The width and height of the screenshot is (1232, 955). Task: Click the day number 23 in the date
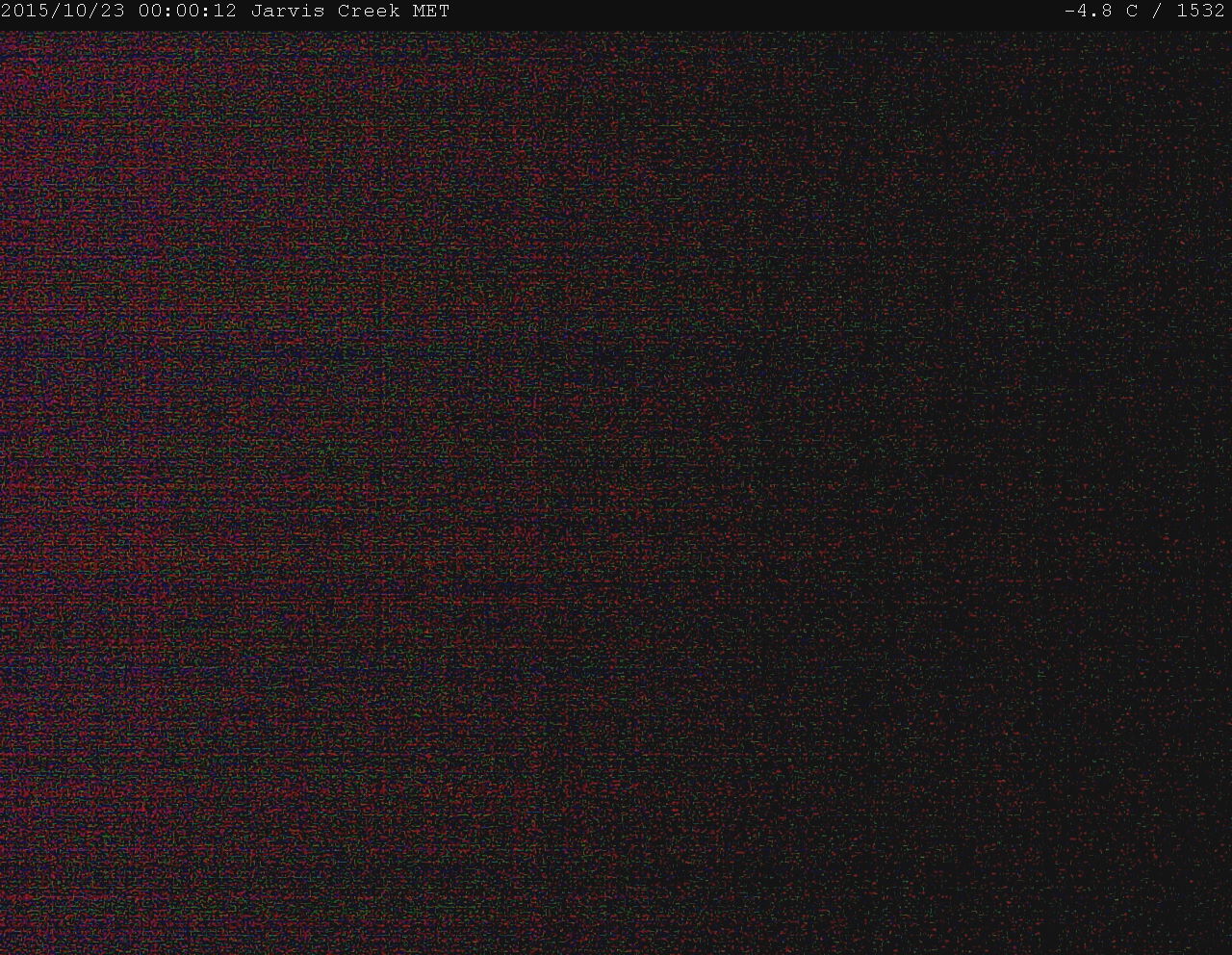tap(113, 12)
